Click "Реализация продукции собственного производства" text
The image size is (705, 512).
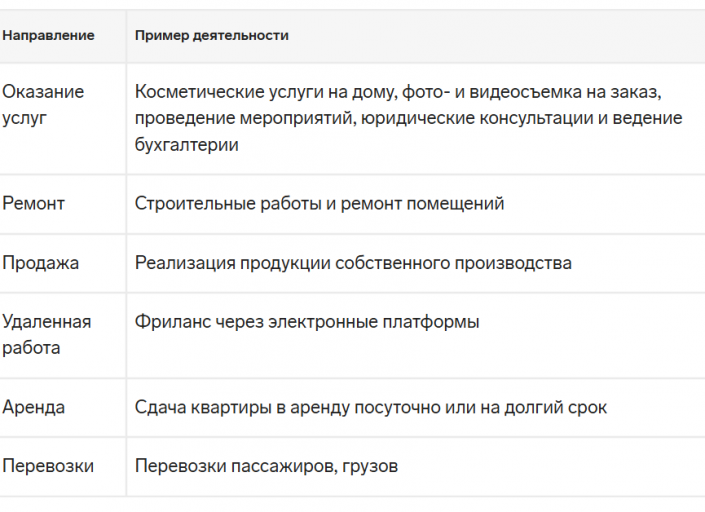coord(353,263)
